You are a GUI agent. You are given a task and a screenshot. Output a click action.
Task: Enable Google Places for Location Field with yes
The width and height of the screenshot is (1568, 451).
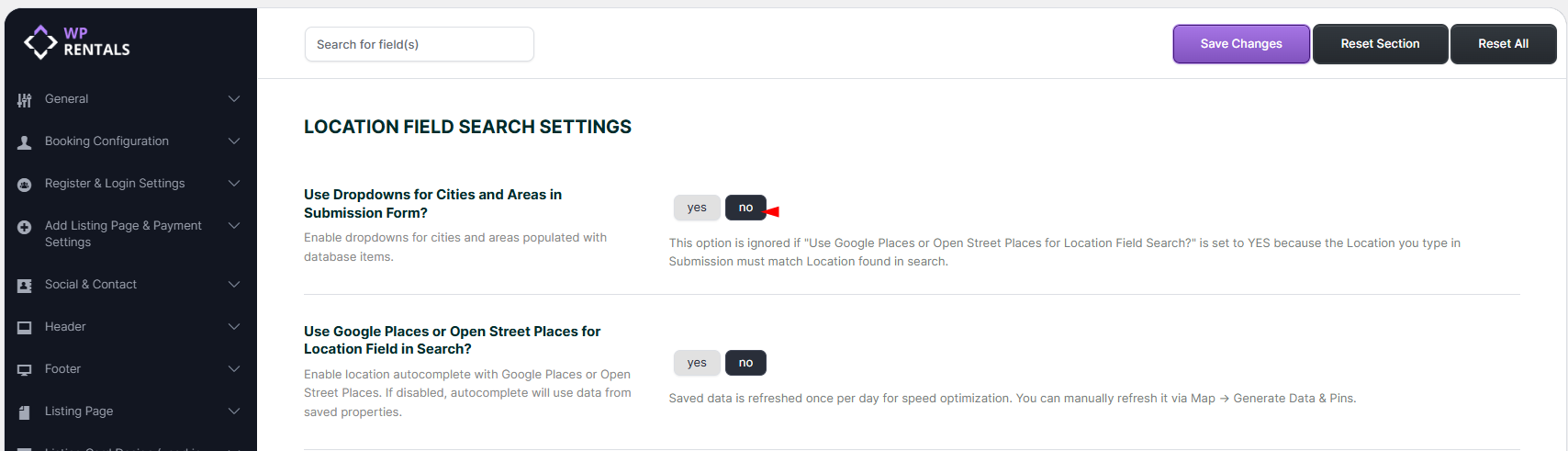click(x=697, y=363)
